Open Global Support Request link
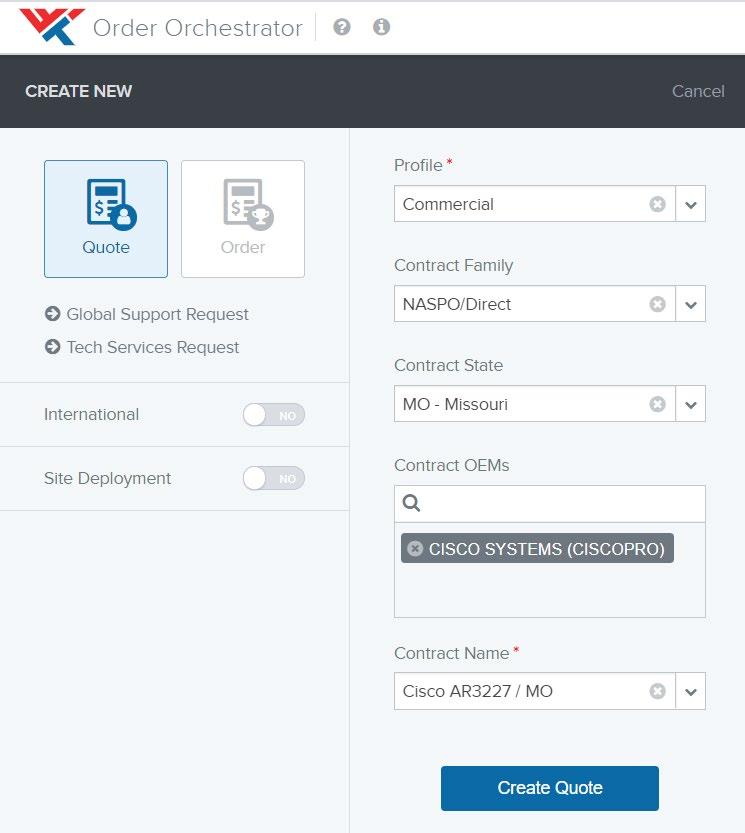 157,314
